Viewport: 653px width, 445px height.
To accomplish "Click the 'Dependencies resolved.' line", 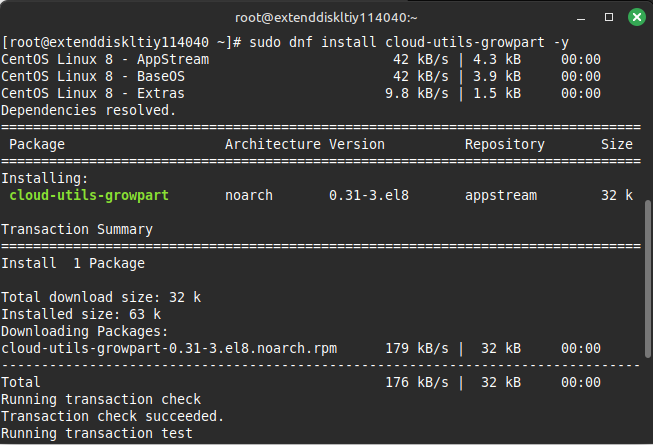I will point(88,110).
